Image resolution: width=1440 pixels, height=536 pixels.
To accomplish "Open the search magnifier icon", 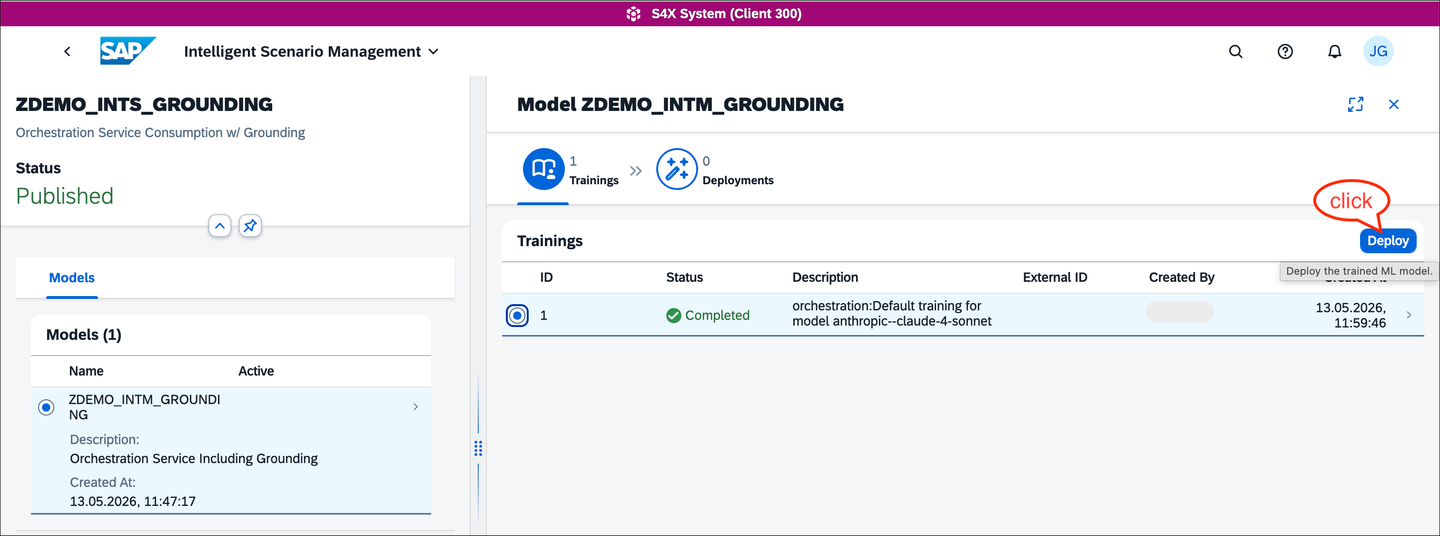I will 1236,52.
